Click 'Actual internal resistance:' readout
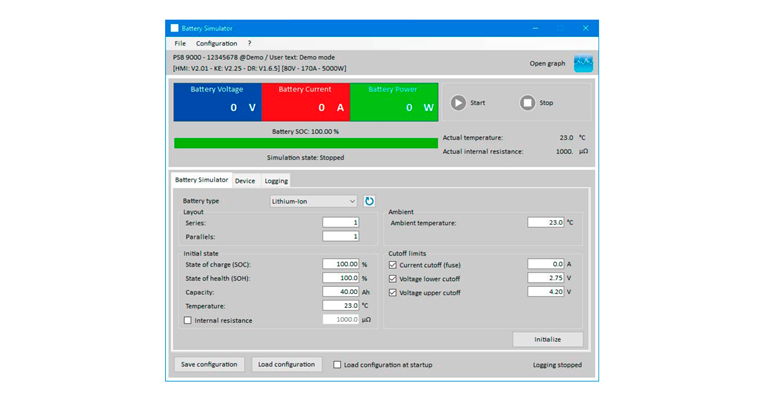The height and width of the screenshot is (402, 765). point(483,152)
